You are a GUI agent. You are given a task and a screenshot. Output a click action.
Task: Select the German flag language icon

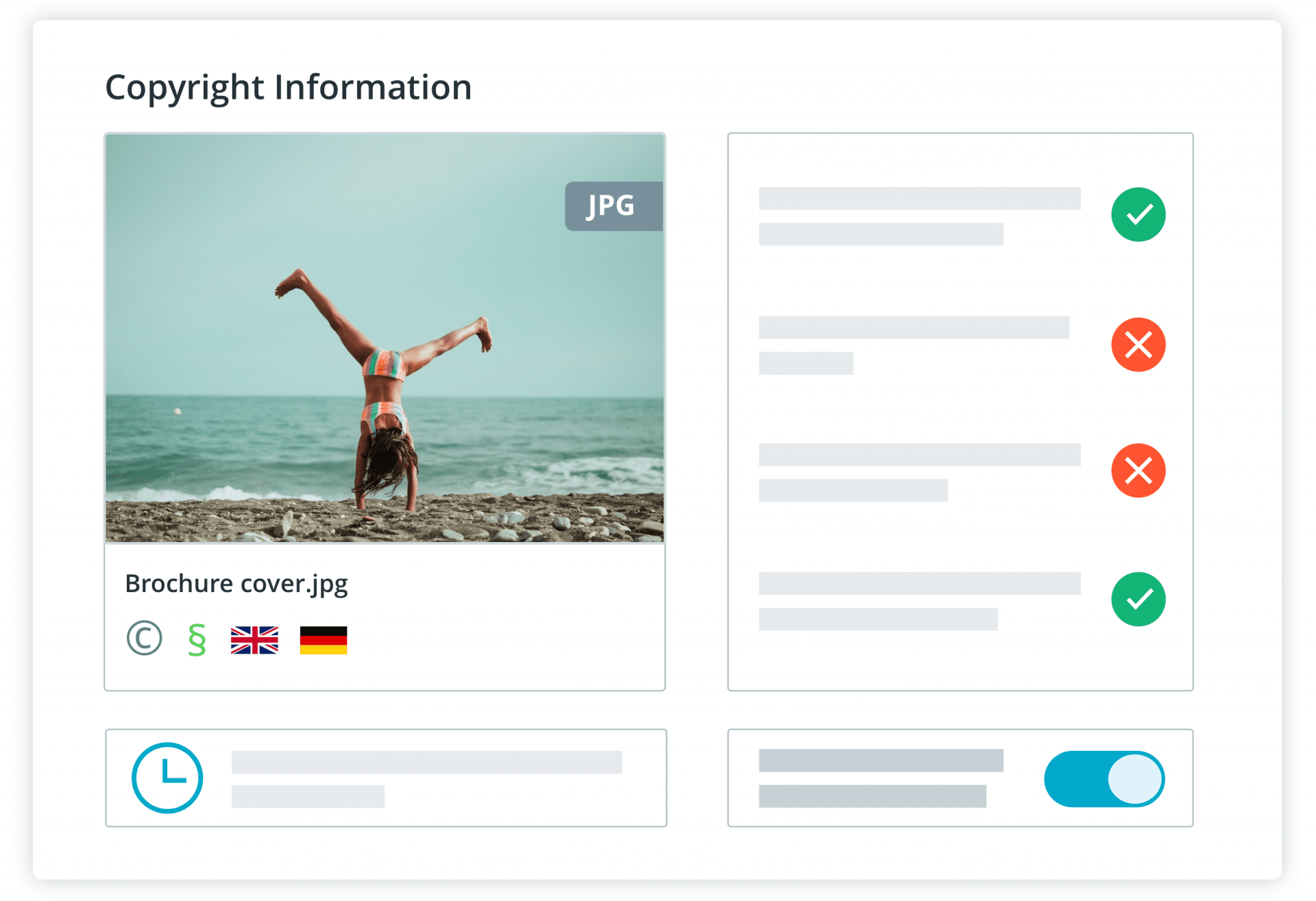323,641
